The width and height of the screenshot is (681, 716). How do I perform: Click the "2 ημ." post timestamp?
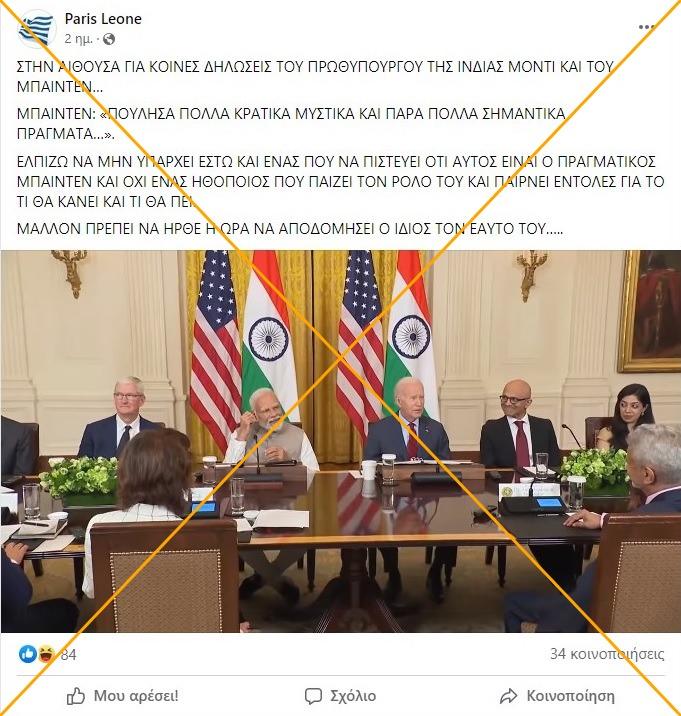(x=78, y=39)
